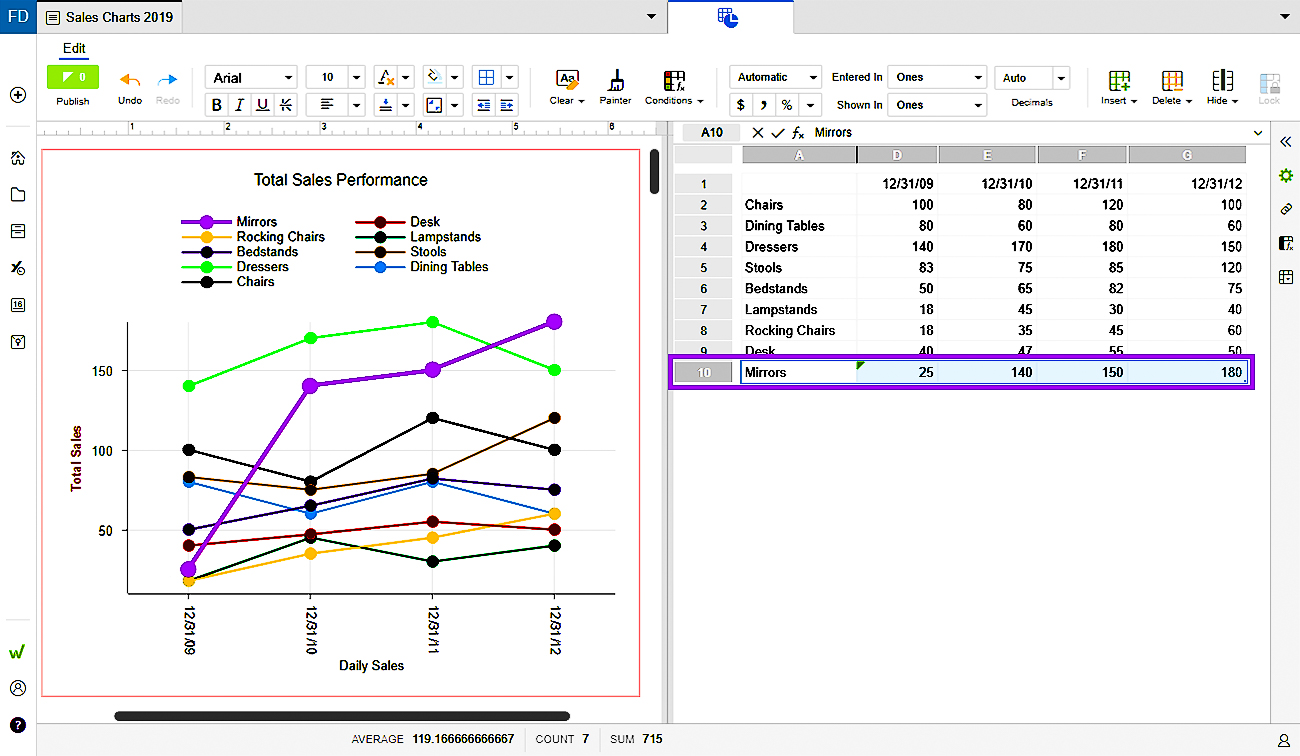Expand the Entered In units dropdown
The width and height of the screenshot is (1300, 756).
(937, 77)
